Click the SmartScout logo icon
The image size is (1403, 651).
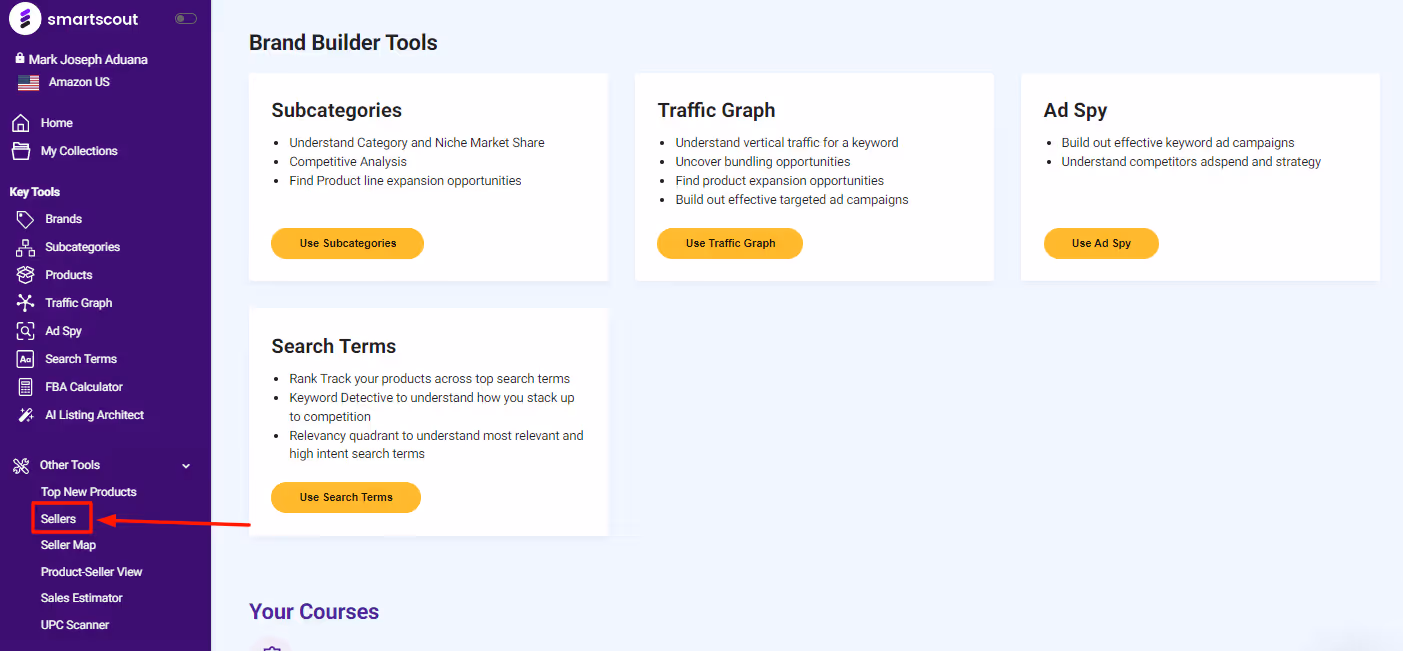[x=25, y=18]
